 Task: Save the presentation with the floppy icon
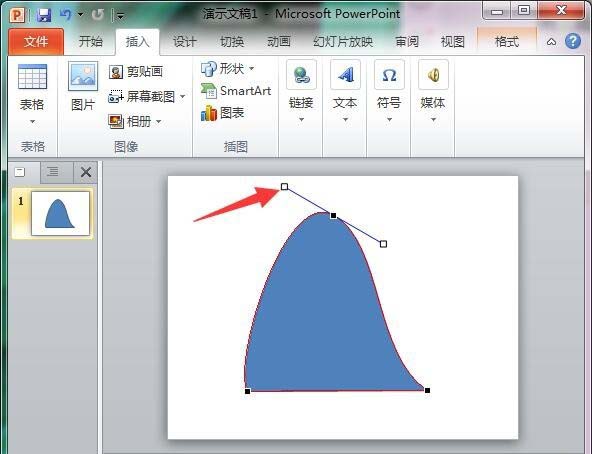click(x=45, y=15)
